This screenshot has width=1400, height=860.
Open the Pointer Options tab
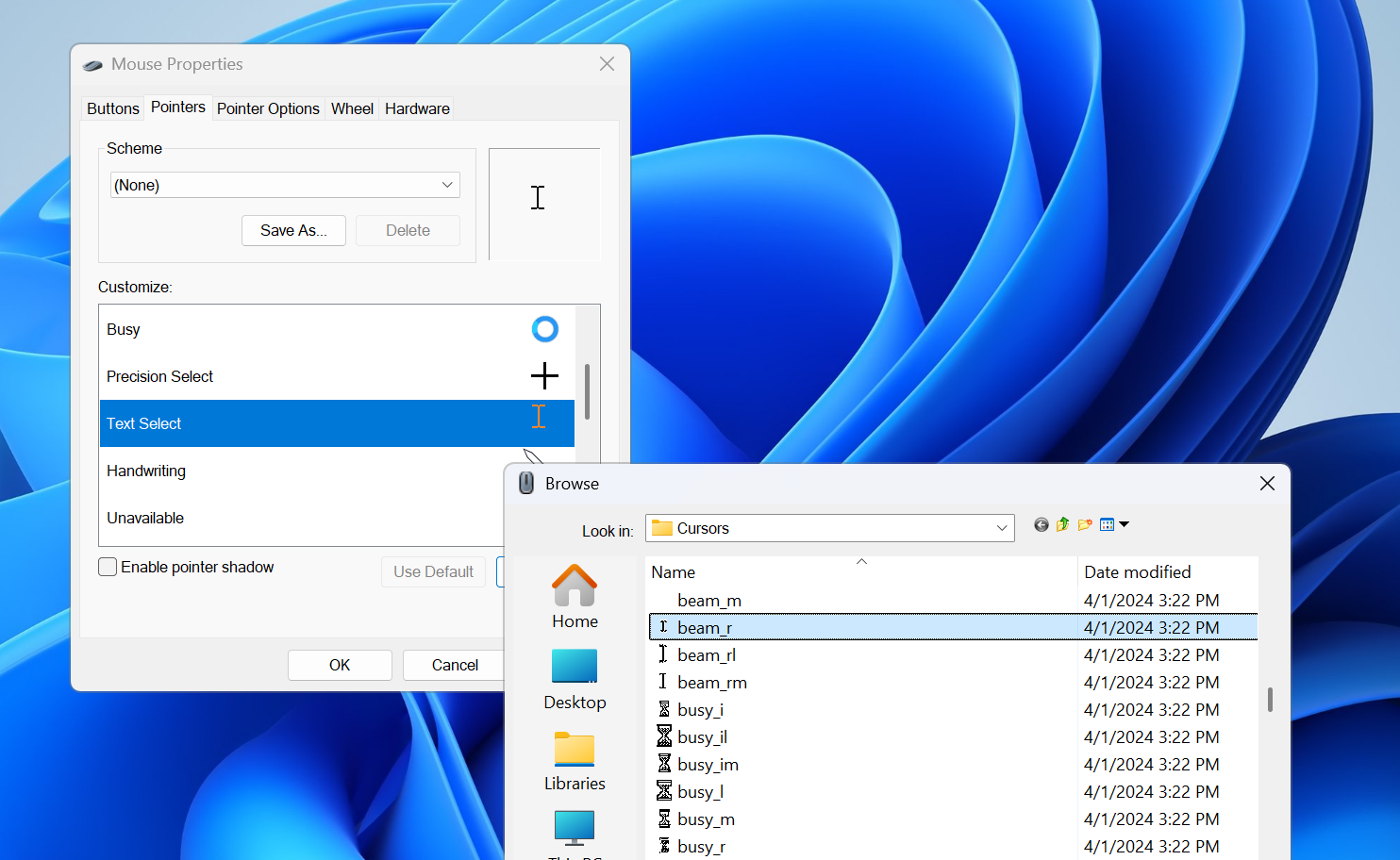[268, 107]
